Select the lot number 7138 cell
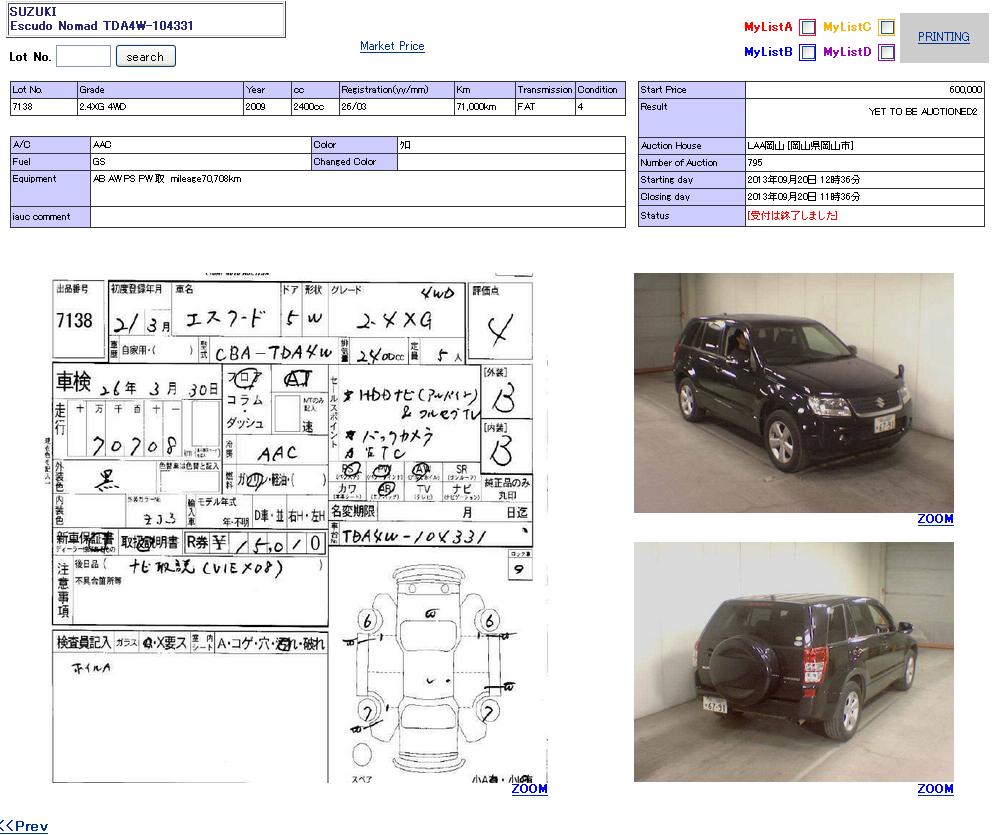This screenshot has height=835, width=1001. tap(43, 106)
